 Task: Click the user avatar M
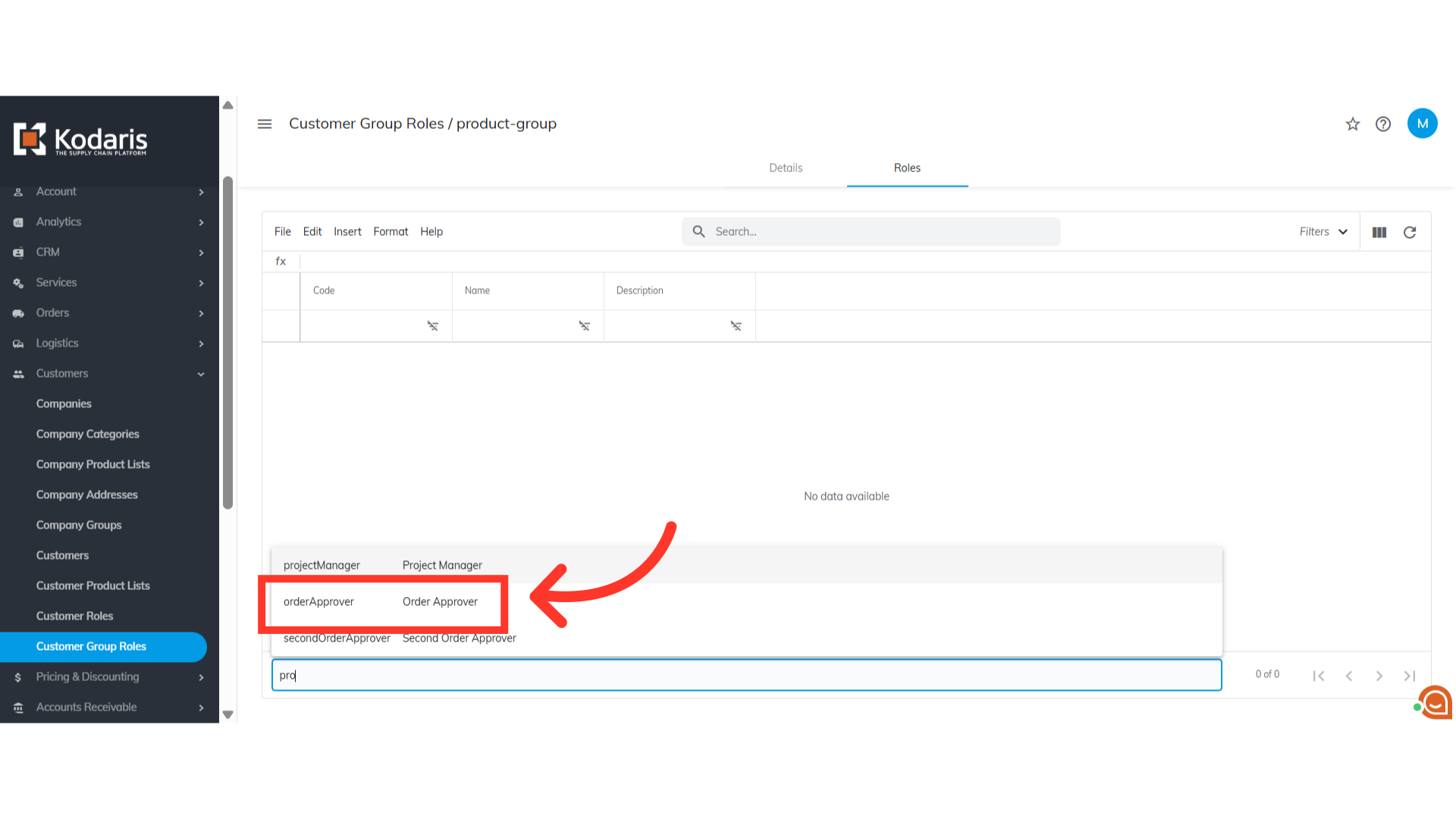tap(1422, 124)
